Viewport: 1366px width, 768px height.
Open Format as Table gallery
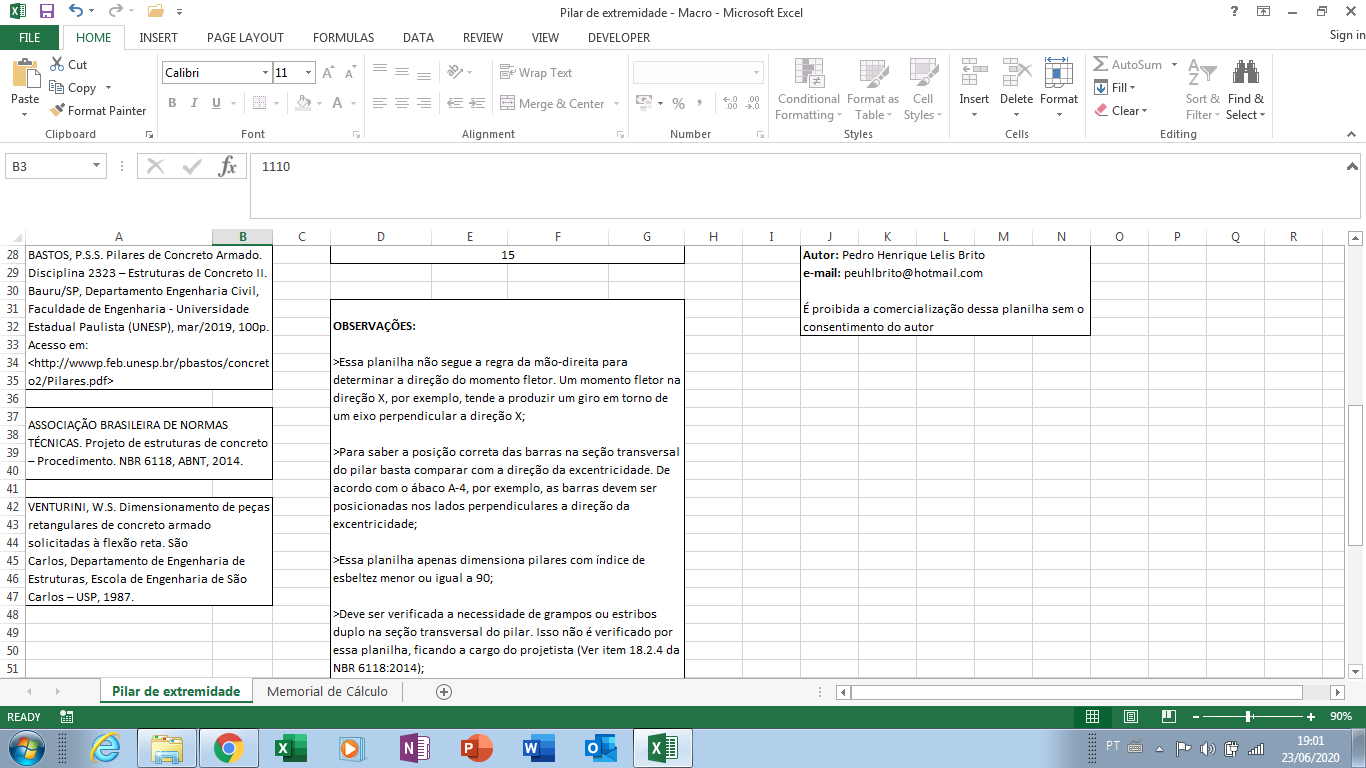click(x=873, y=89)
